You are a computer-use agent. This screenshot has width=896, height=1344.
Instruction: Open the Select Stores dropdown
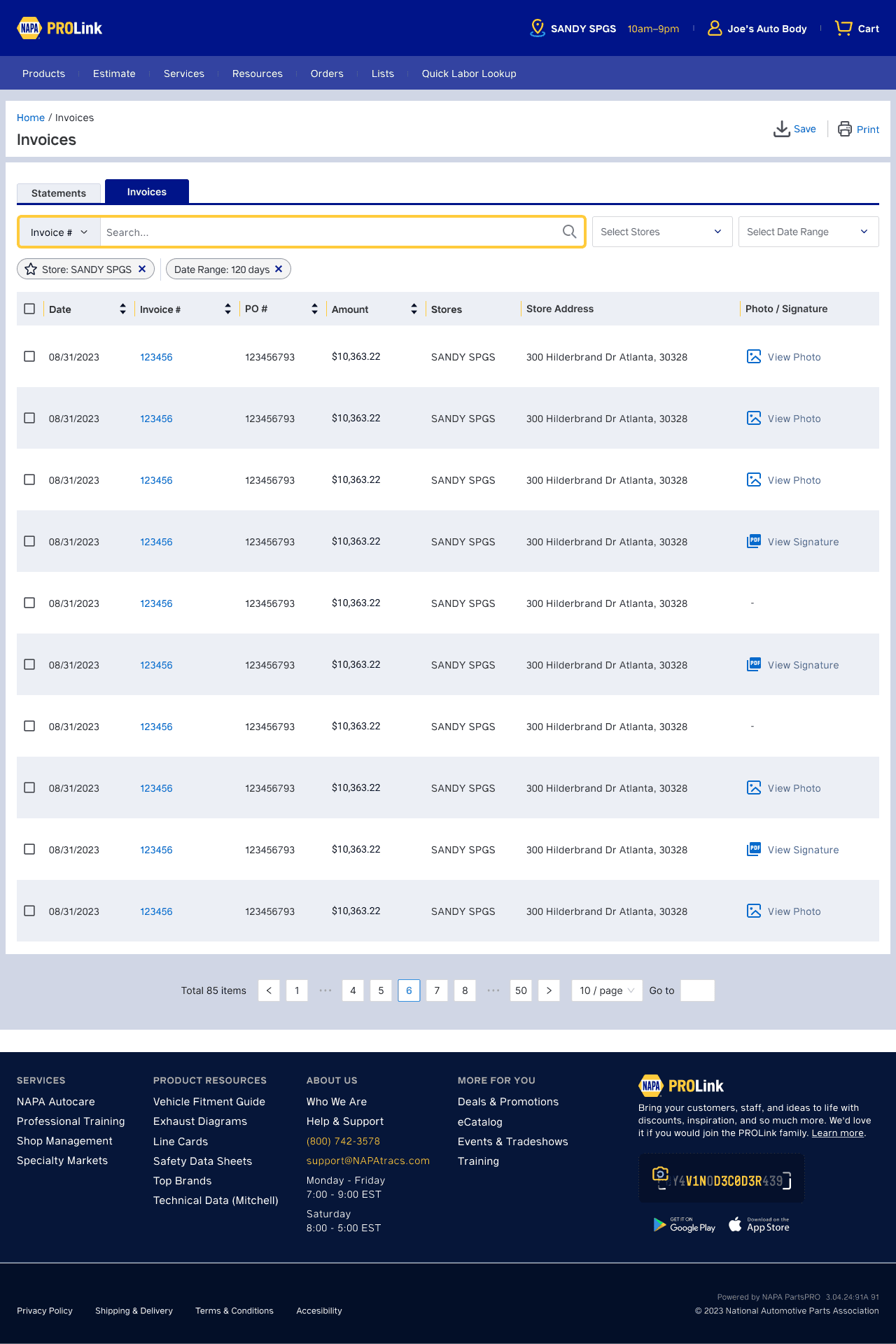pyautogui.click(x=662, y=232)
